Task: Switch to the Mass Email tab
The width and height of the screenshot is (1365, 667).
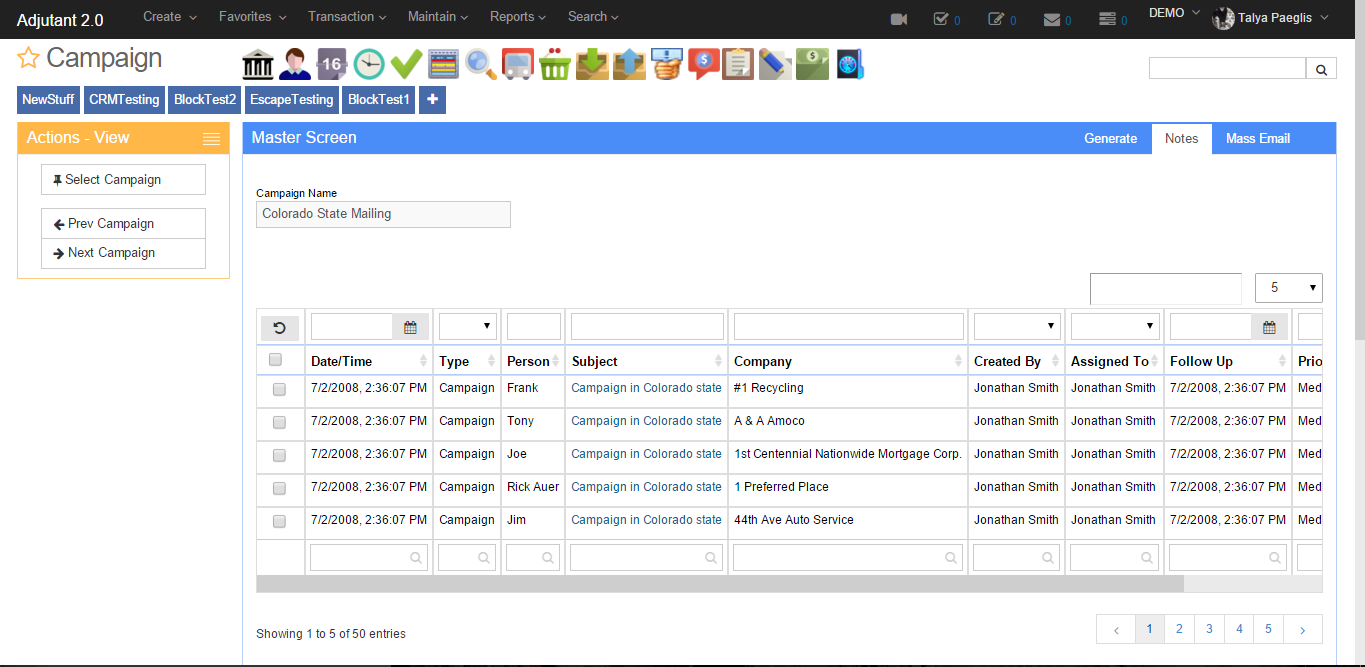Action: (1257, 139)
